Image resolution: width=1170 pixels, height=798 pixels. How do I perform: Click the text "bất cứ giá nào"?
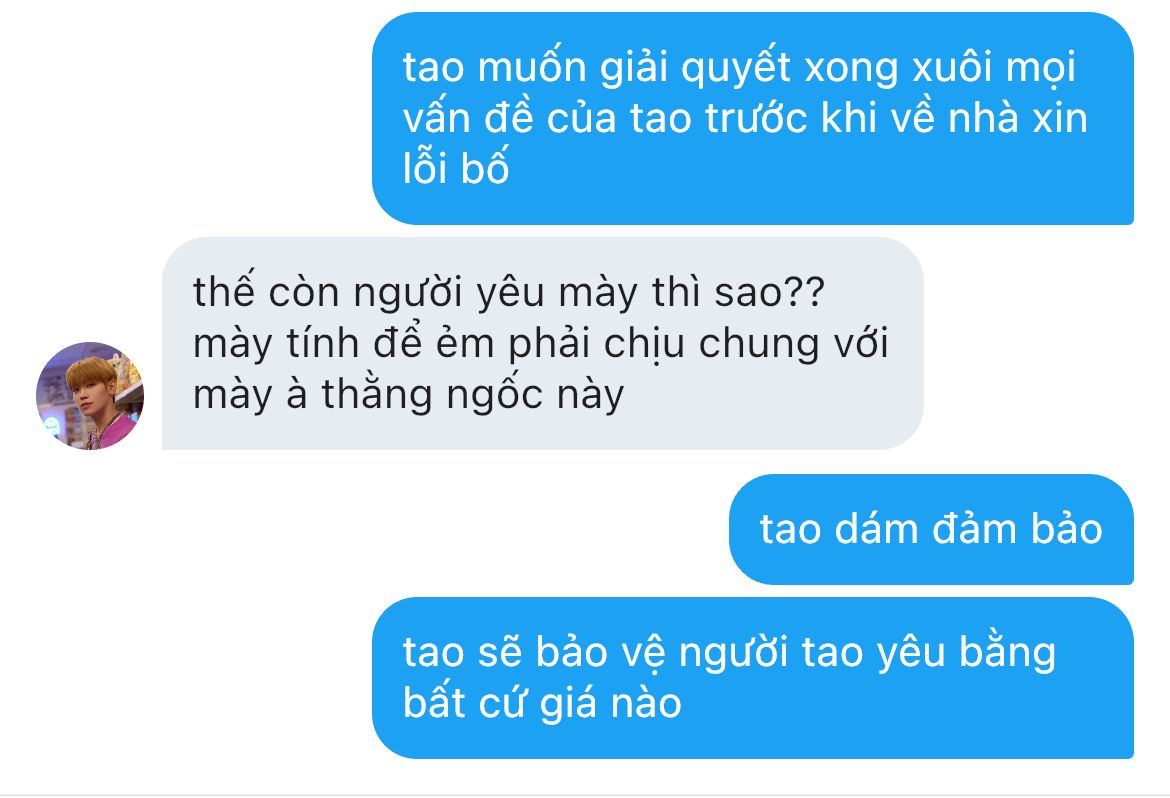(x=542, y=704)
